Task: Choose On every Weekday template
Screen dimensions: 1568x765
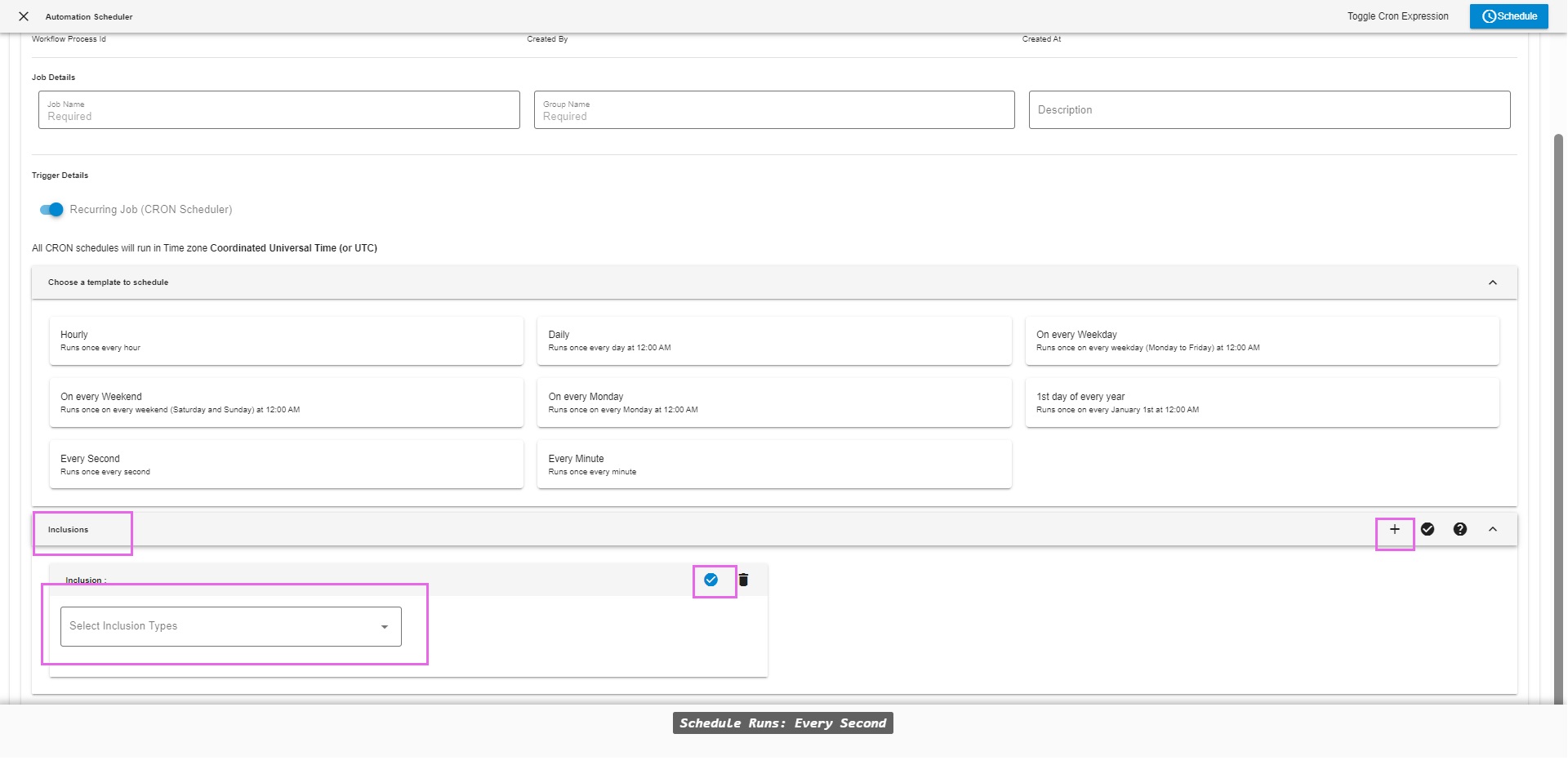Action: 1262,340
